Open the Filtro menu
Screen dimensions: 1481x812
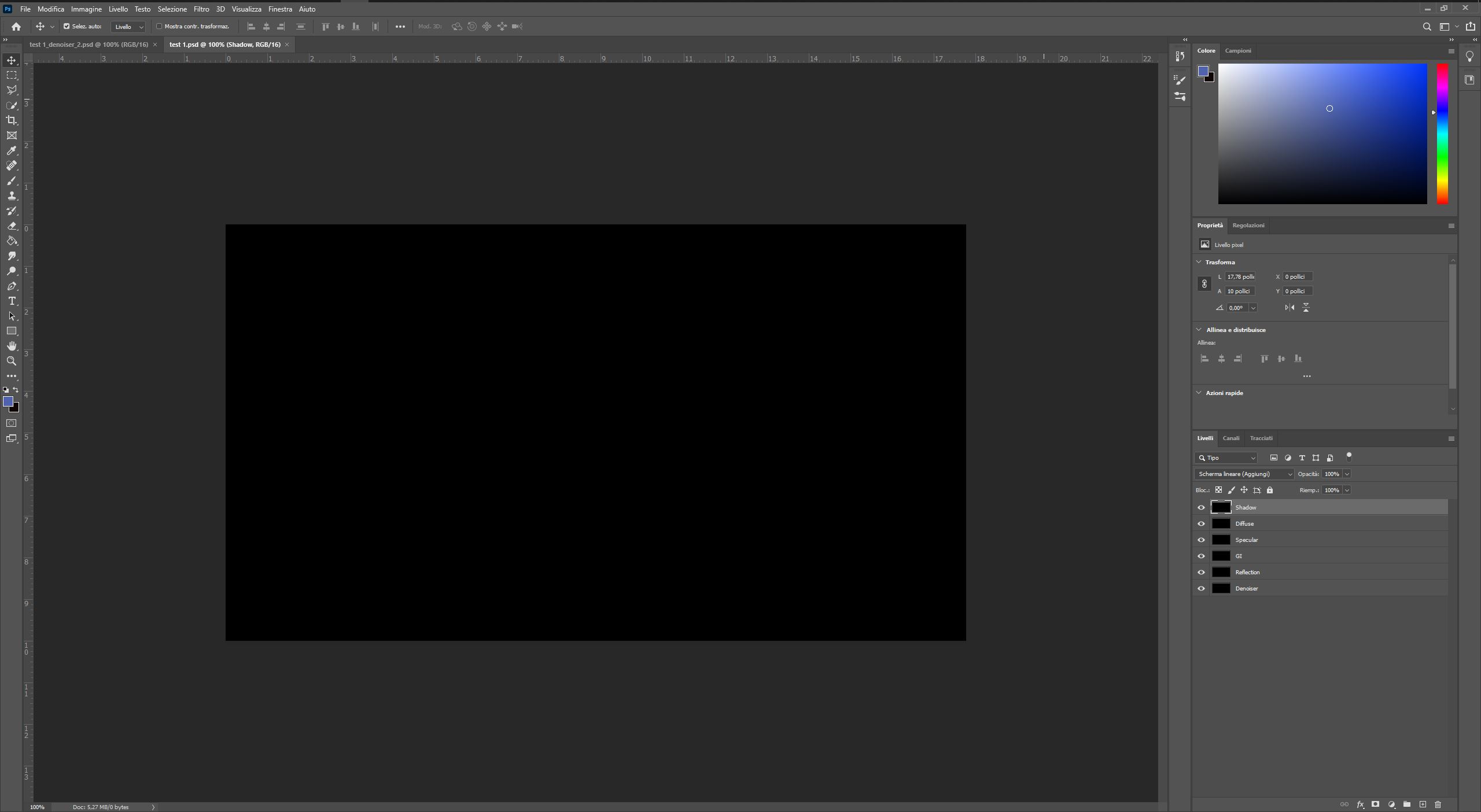click(x=201, y=9)
